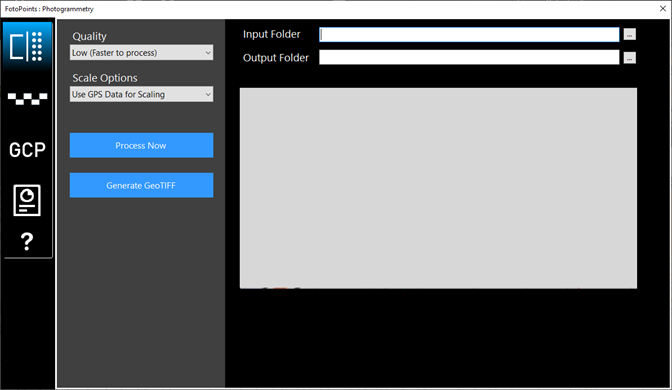Image resolution: width=672 pixels, height=390 pixels.
Task: Select the Photogrammetry point cloud sidebar icon
Action: coord(27,46)
